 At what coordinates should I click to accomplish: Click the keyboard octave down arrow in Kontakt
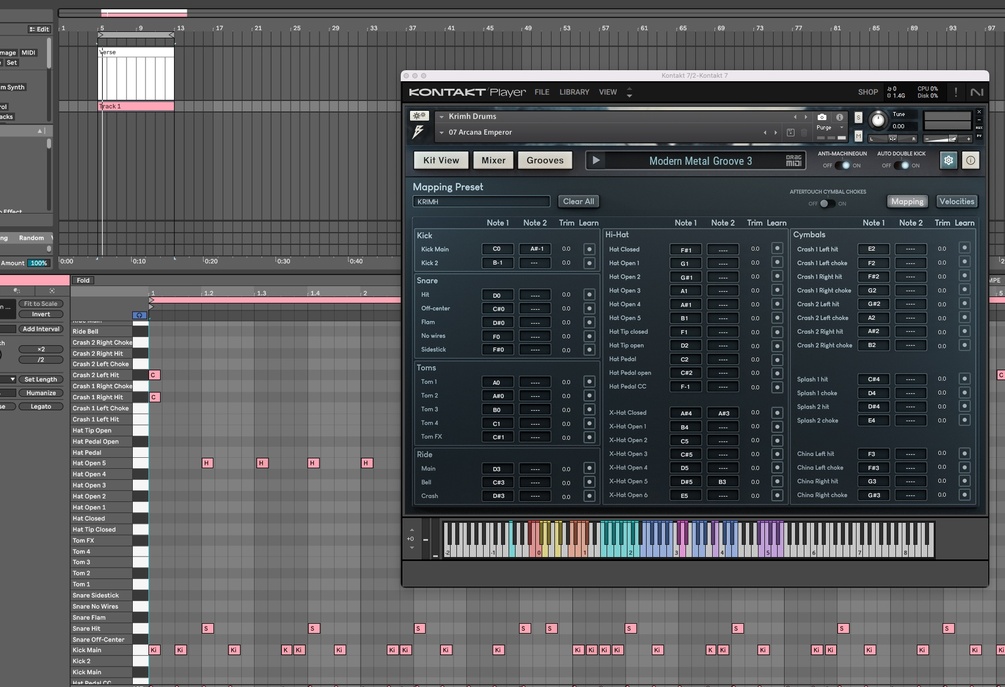[411, 547]
